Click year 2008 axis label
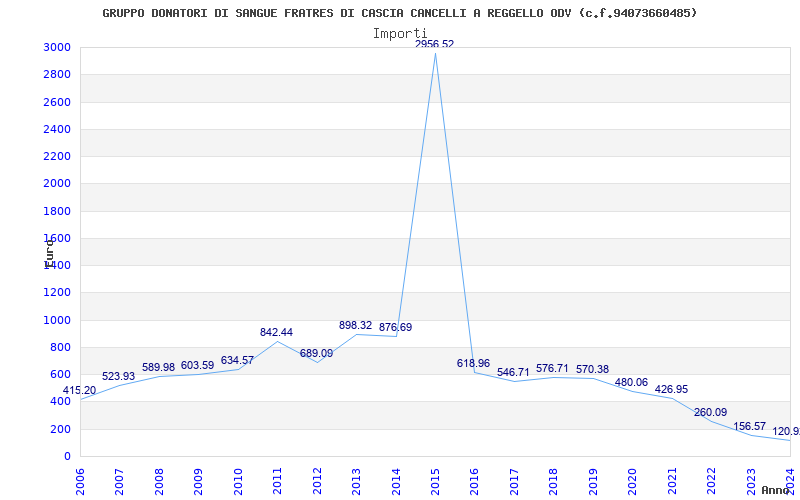Image resolution: width=800 pixels, height=500 pixels. tap(159, 481)
